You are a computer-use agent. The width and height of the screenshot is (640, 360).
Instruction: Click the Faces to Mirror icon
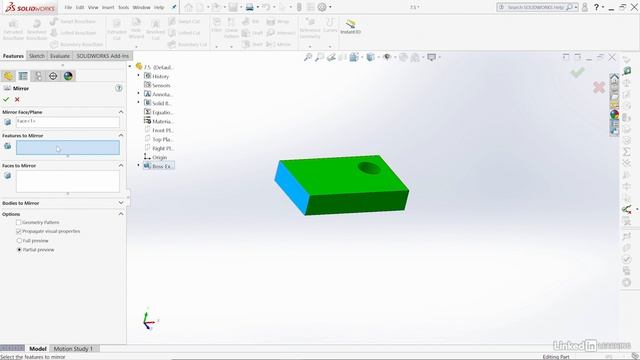click(x=8, y=176)
